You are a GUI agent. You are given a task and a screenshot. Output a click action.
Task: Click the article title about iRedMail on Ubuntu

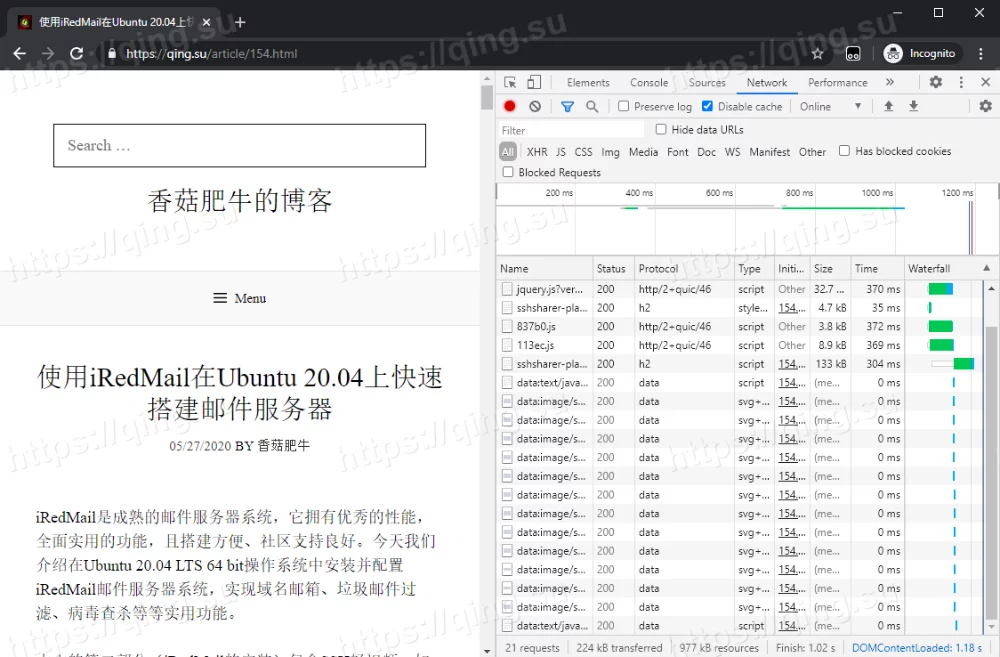[x=240, y=393]
